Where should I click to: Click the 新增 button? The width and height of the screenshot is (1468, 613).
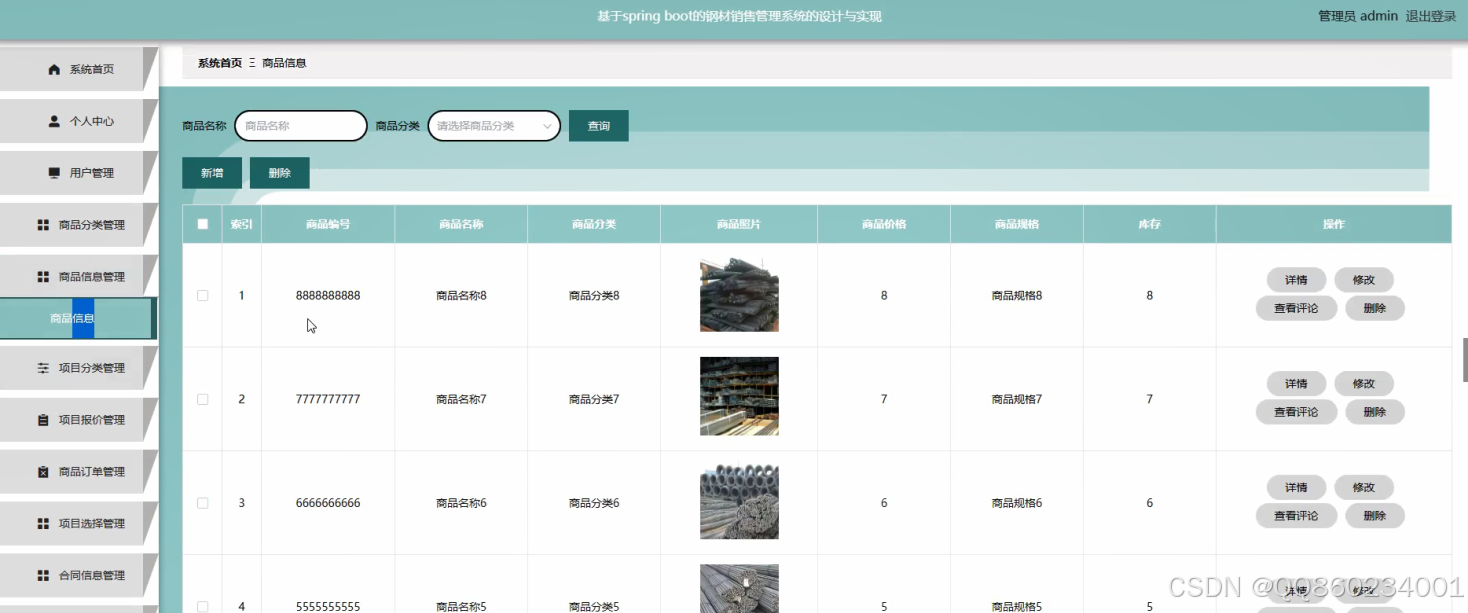click(x=212, y=173)
